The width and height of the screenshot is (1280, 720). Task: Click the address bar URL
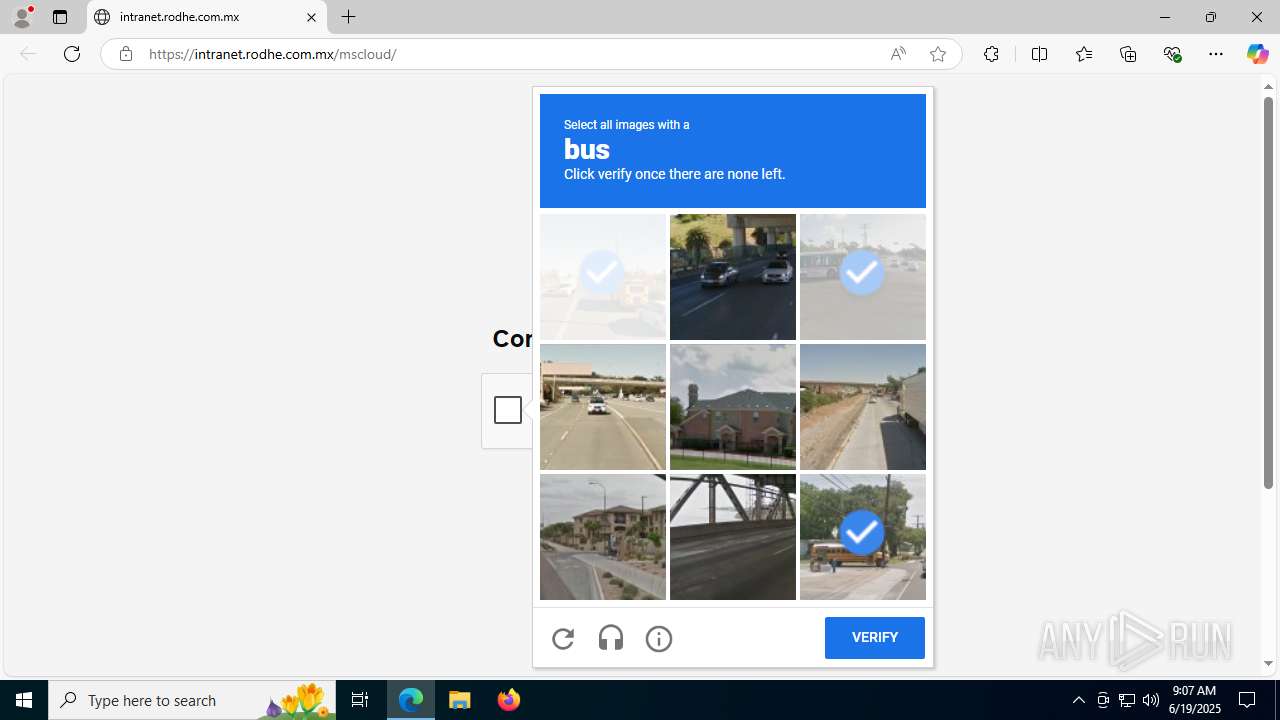tap(273, 54)
